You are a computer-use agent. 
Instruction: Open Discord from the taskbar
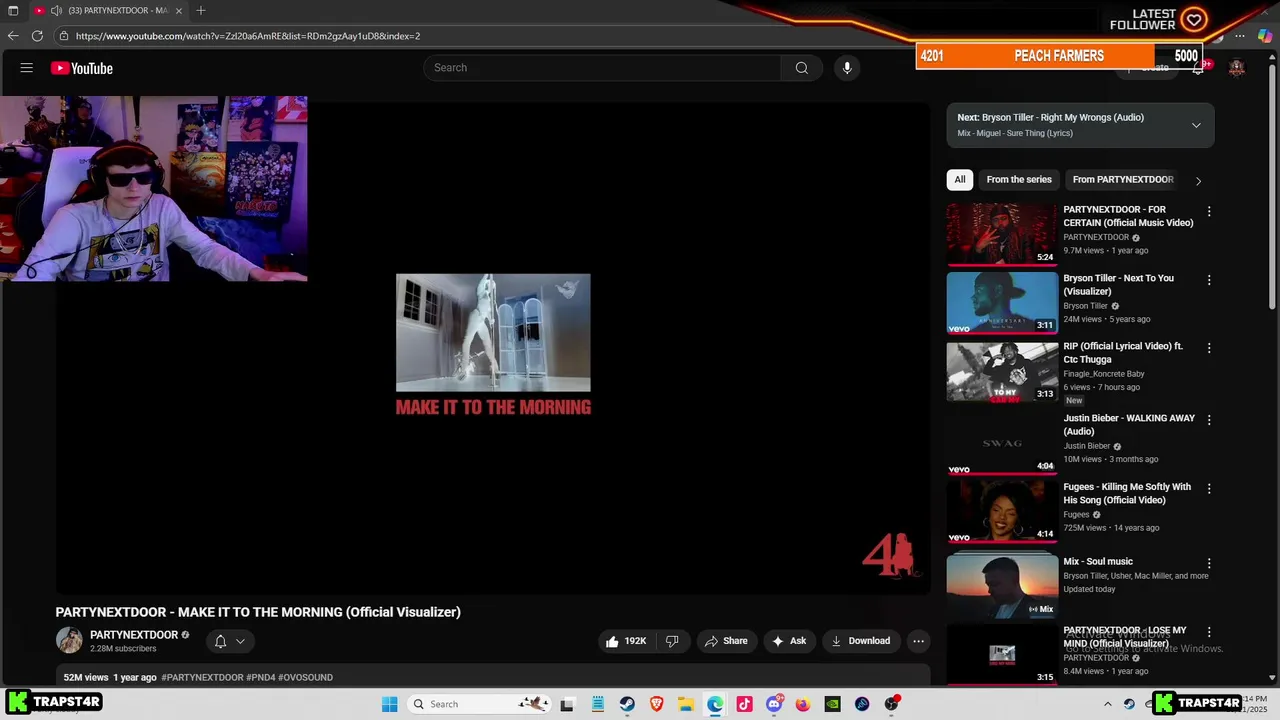pyautogui.click(x=774, y=704)
